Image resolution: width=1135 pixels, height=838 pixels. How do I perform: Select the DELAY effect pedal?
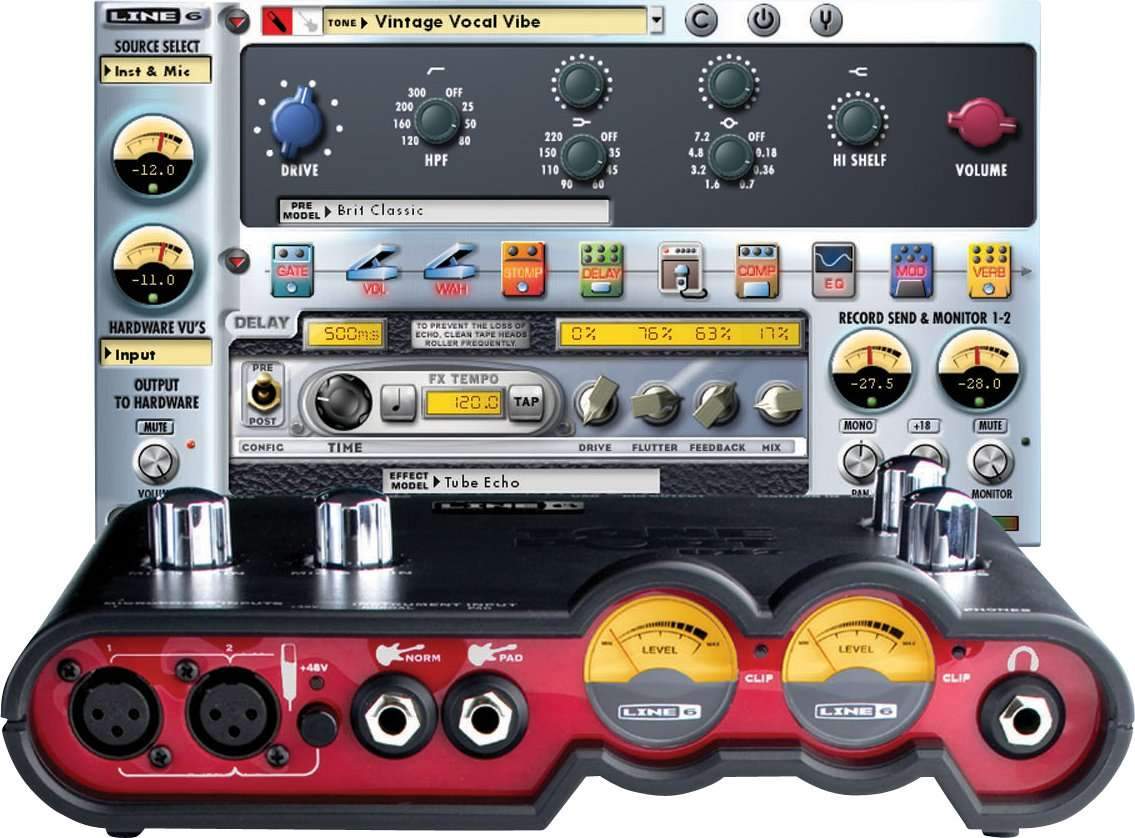pos(601,270)
